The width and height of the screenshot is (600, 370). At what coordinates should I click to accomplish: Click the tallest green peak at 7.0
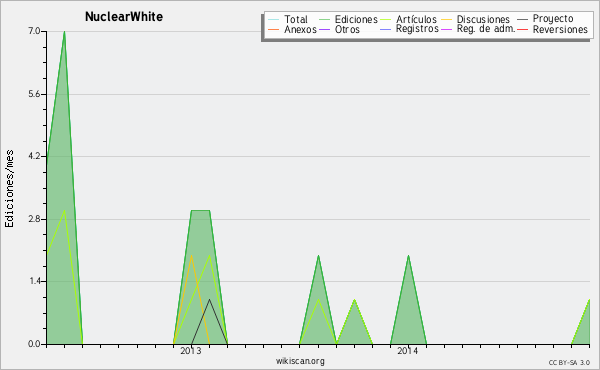click(x=64, y=32)
